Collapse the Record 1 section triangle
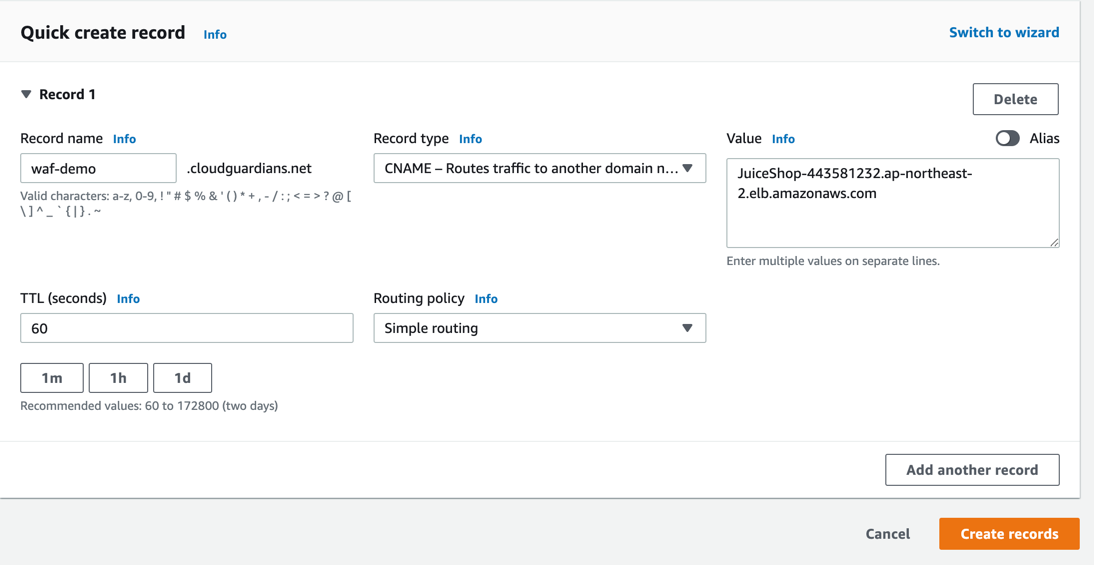This screenshot has height=565, width=1094. tap(26, 95)
